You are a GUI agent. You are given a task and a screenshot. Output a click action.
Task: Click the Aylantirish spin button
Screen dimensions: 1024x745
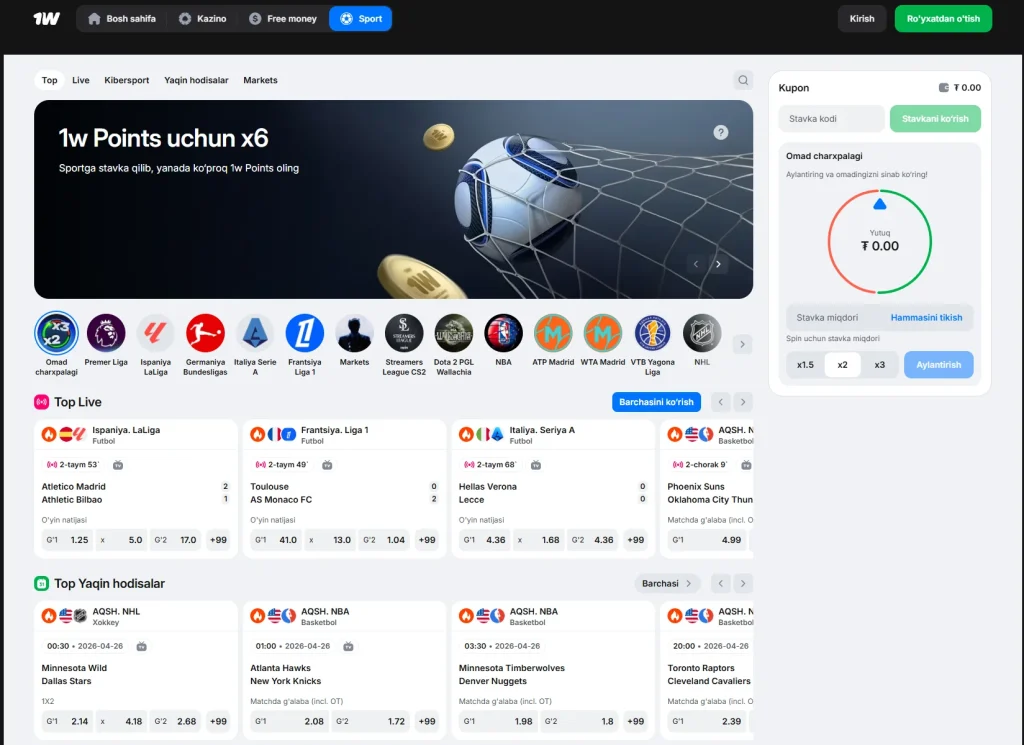pyautogui.click(x=938, y=365)
